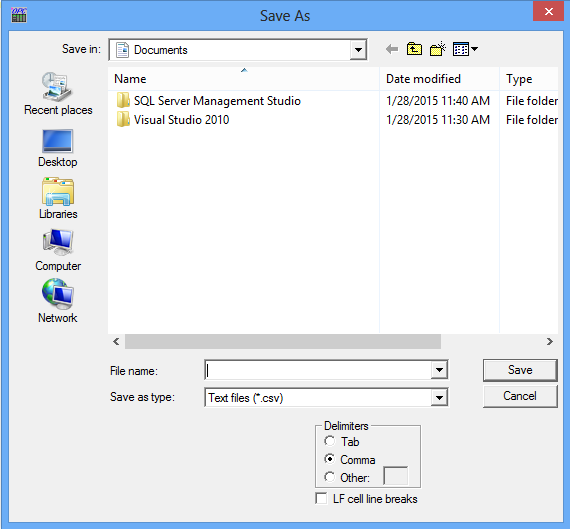The height and width of the screenshot is (529, 570).
Task: Open the Save as type dropdown
Action: click(x=439, y=397)
